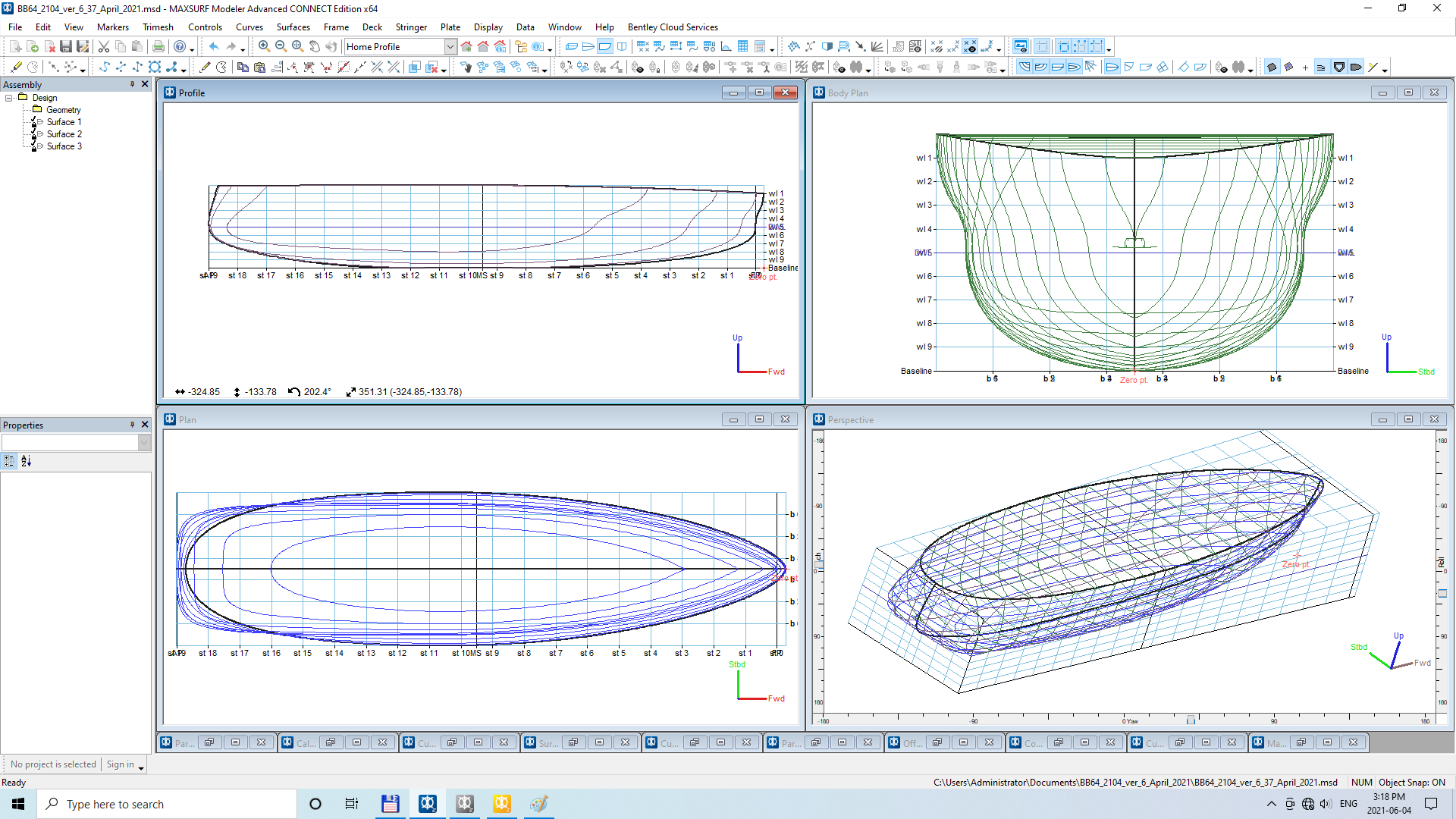Image resolution: width=1456 pixels, height=819 pixels.
Task: Click the Print icon in toolbar
Action: tap(158, 46)
